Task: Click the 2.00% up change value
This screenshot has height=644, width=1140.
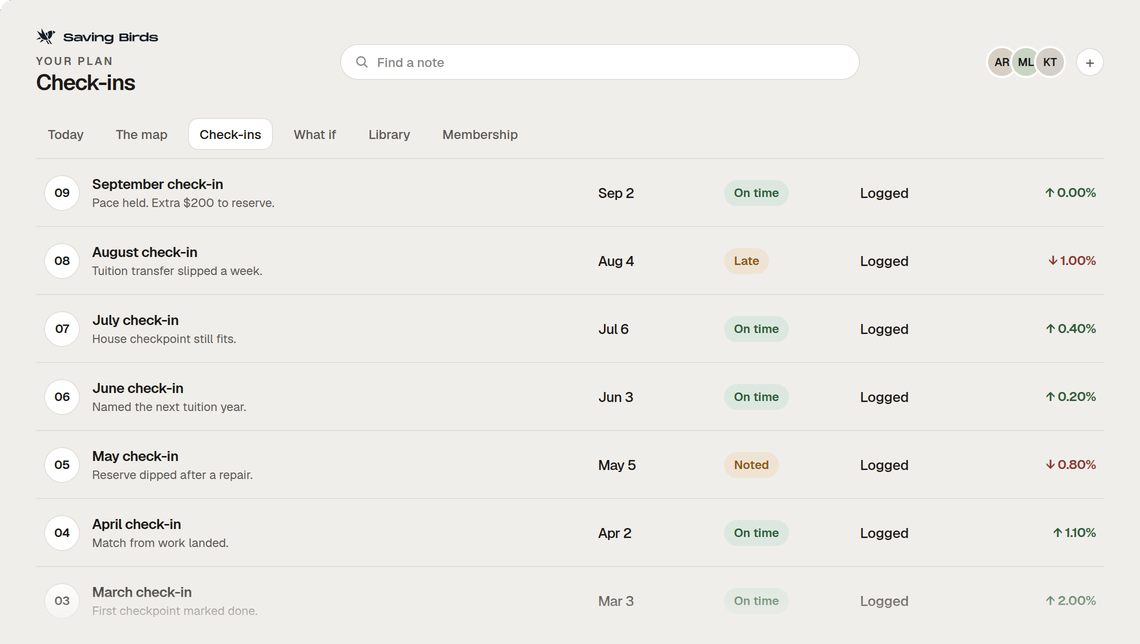Action: pos(1071,600)
